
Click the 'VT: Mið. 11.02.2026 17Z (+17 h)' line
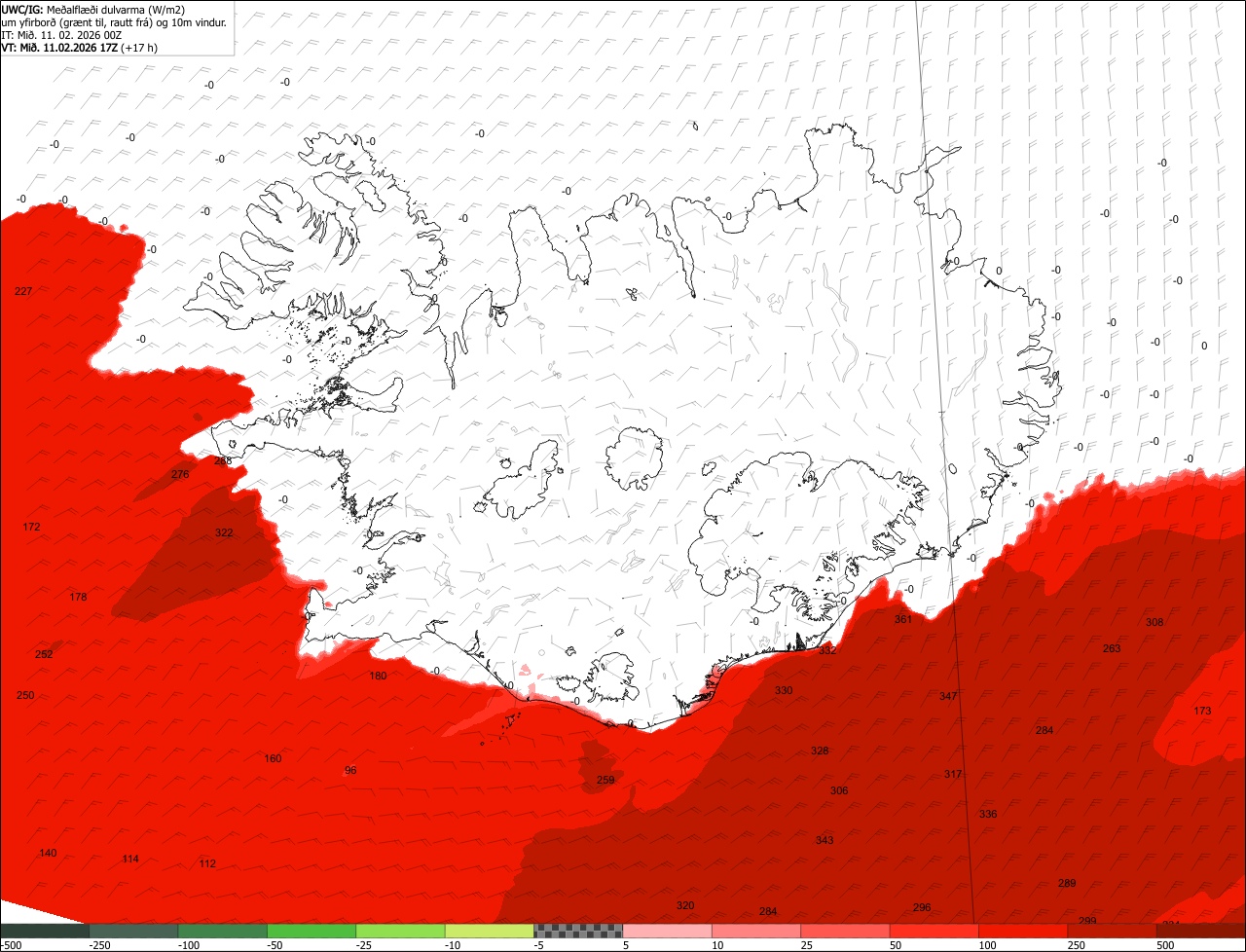pyautogui.click(x=80, y=47)
